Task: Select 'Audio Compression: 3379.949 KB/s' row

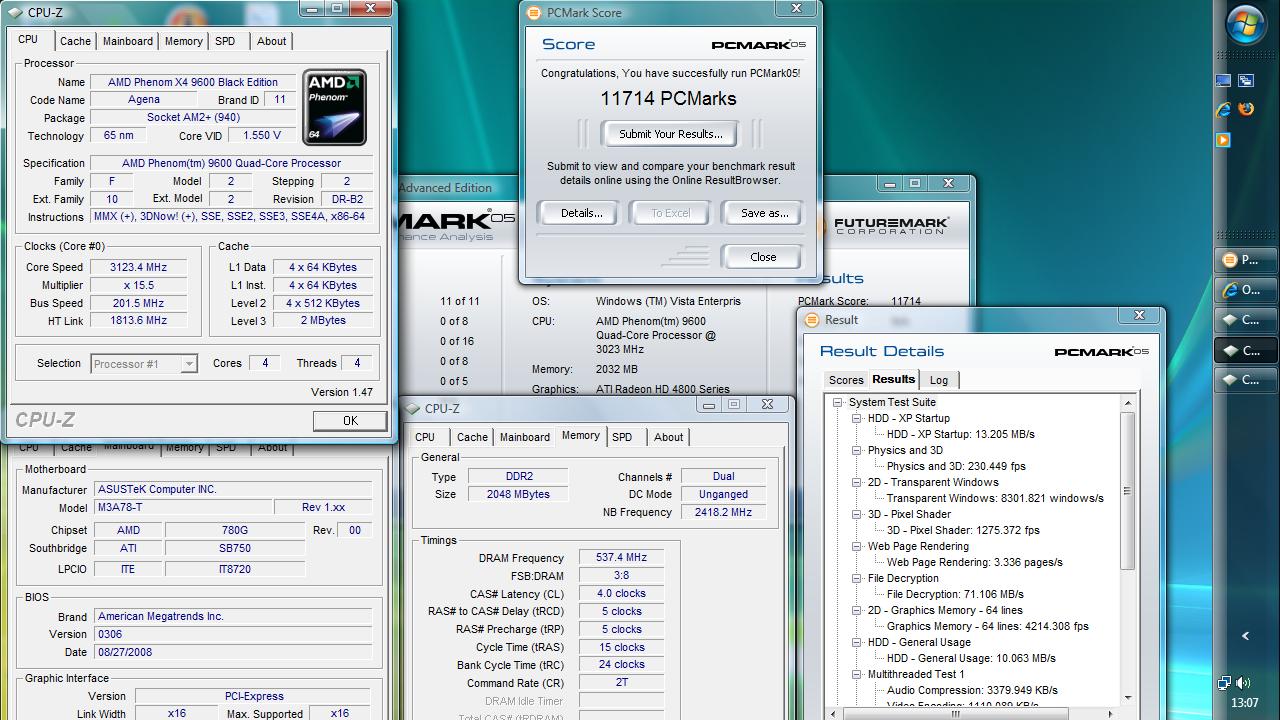Action: 972,690
